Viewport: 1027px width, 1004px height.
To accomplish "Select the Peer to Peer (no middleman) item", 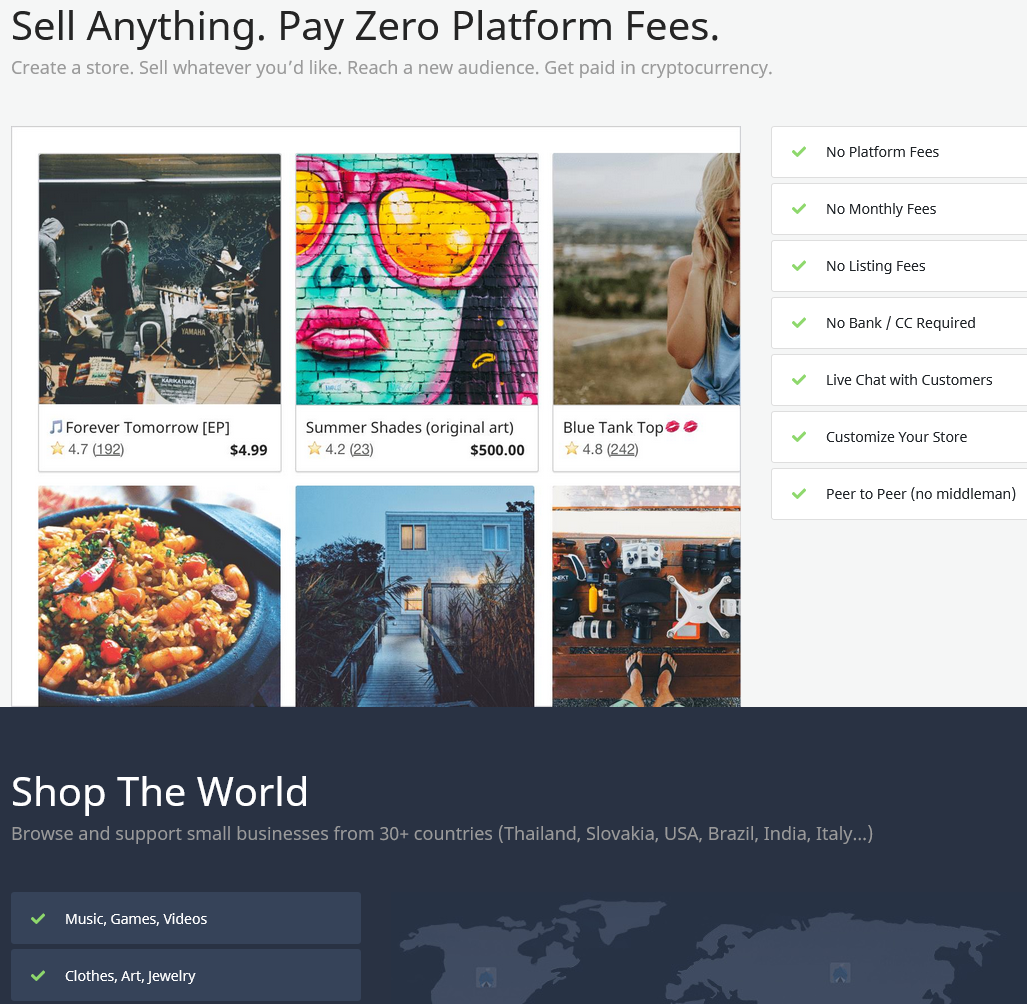I will point(899,494).
